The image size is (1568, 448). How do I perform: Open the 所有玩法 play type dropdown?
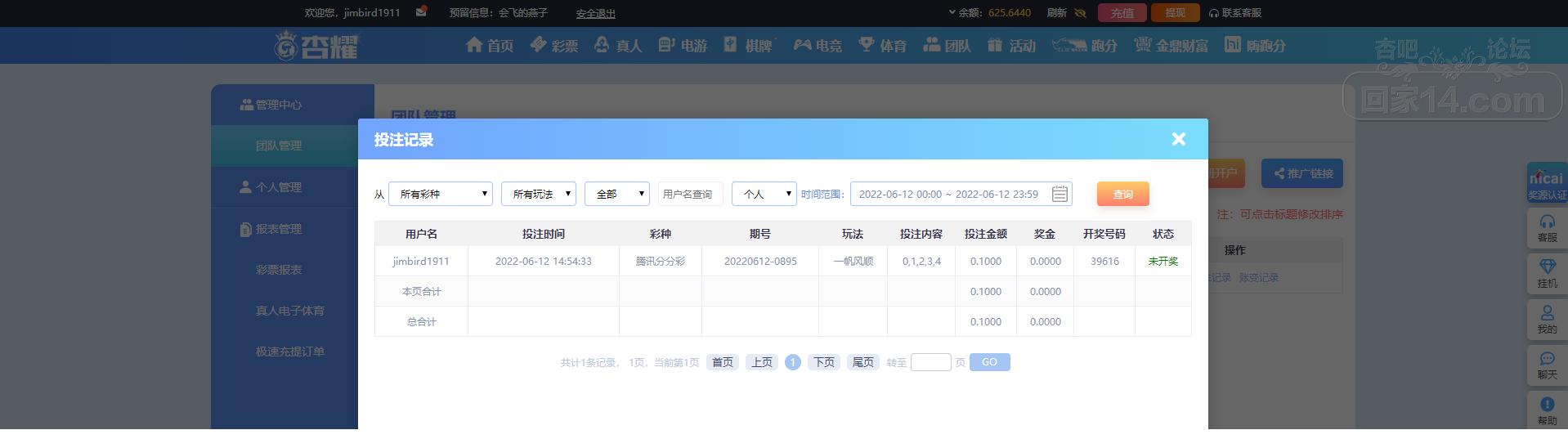coord(539,194)
